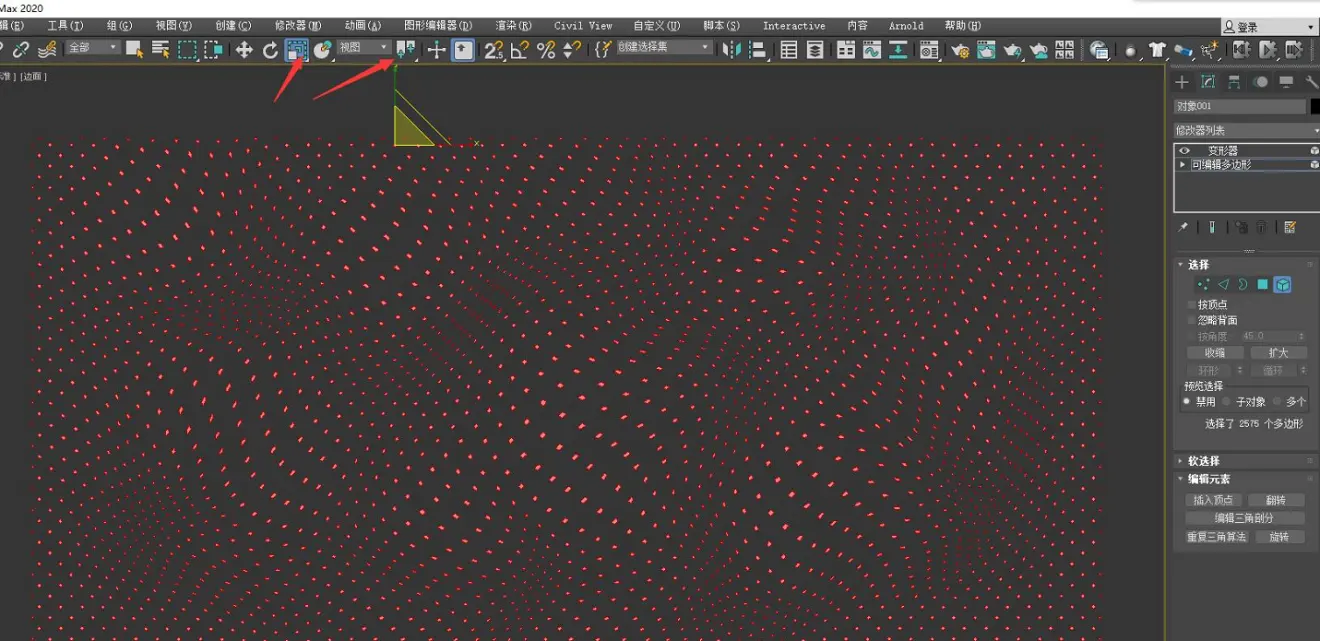Click the 扩大 selection button
The width and height of the screenshot is (1320, 641).
(1278, 353)
